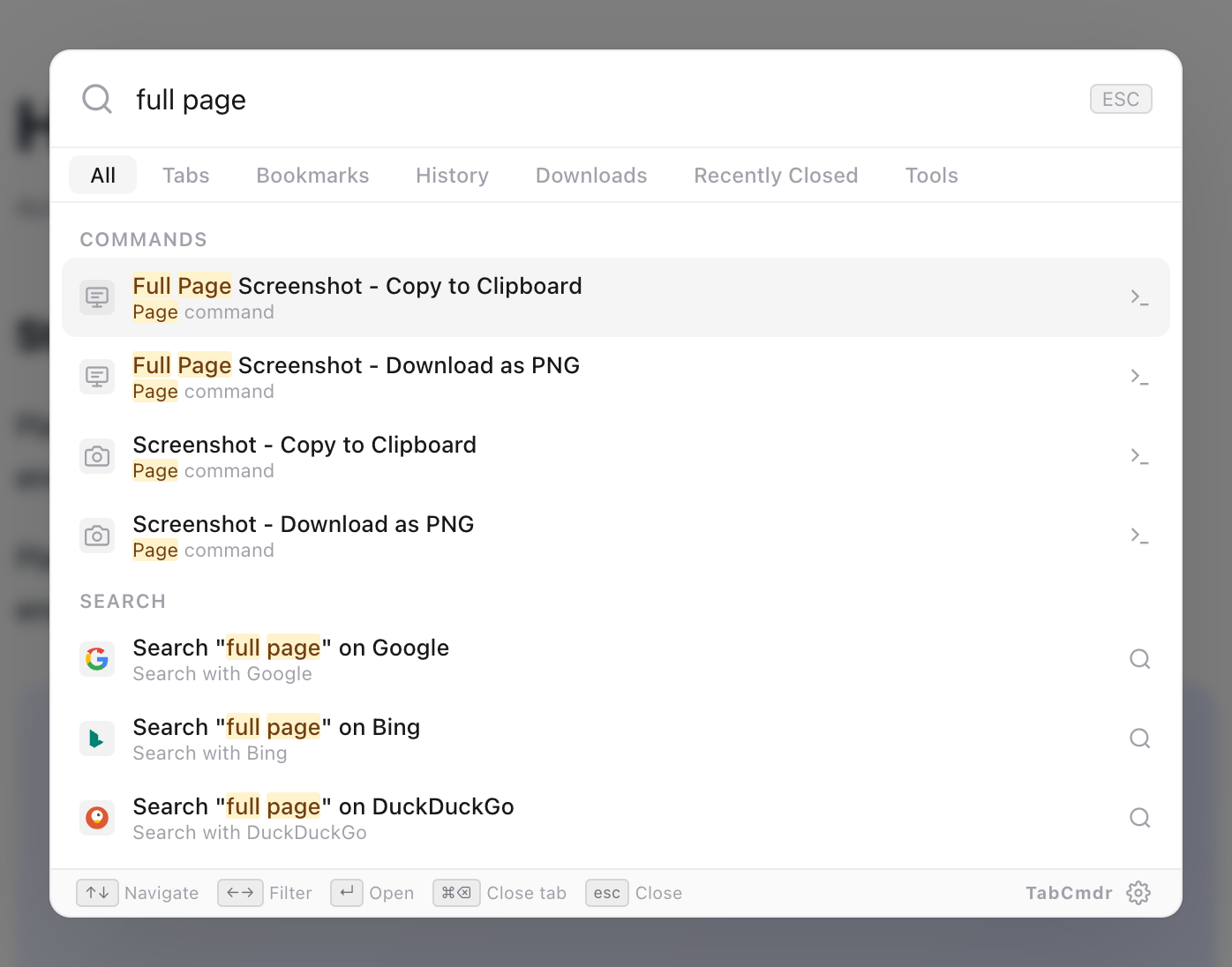The width and height of the screenshot is (1232, 967).
Task: Click the camera icon for Screenshot Copy to Clipboard
Action: pyautogui.click(x=97, y=456)
